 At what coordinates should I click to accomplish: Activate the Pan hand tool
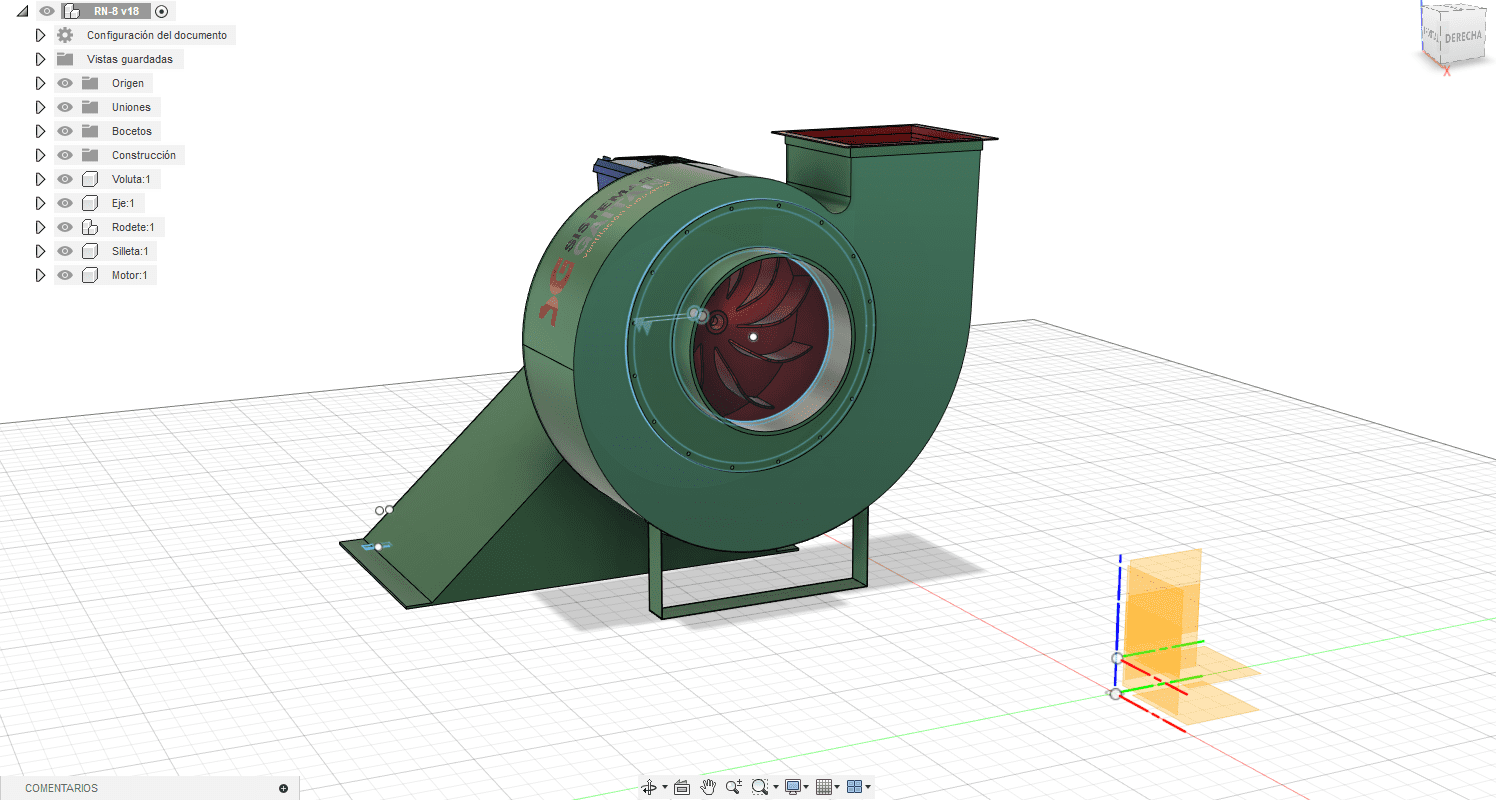[x=708, y=787]
